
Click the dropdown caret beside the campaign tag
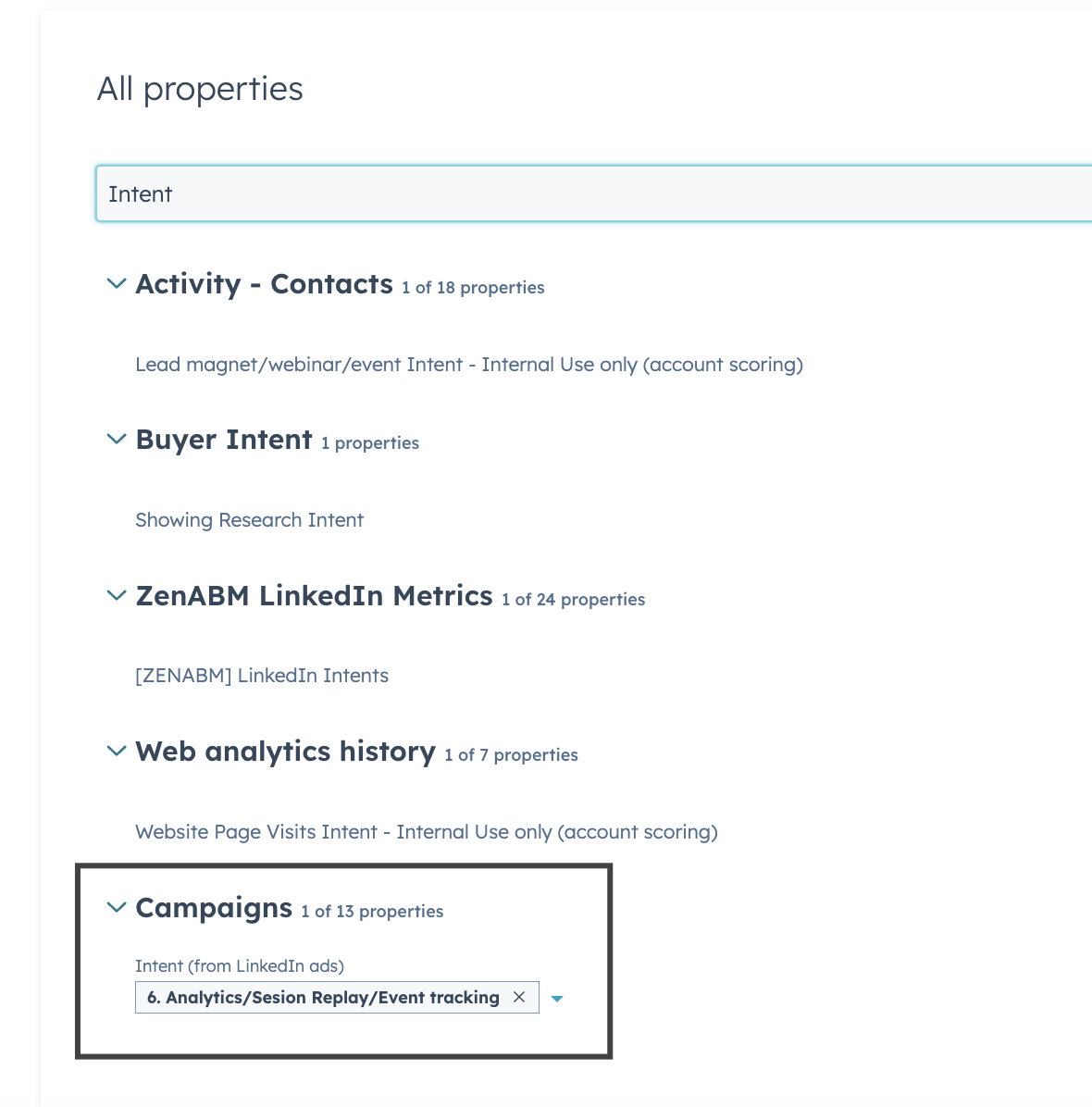[556, 998]
